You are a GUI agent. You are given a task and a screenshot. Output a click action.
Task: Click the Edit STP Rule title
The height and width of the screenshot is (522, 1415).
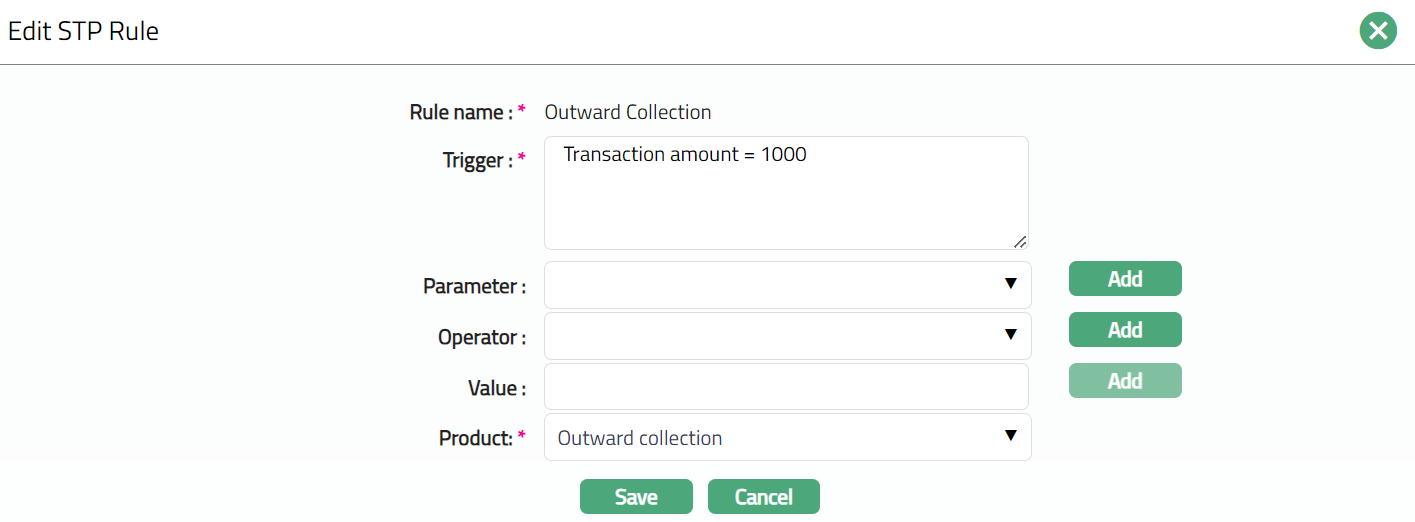[x=83, y=31]
